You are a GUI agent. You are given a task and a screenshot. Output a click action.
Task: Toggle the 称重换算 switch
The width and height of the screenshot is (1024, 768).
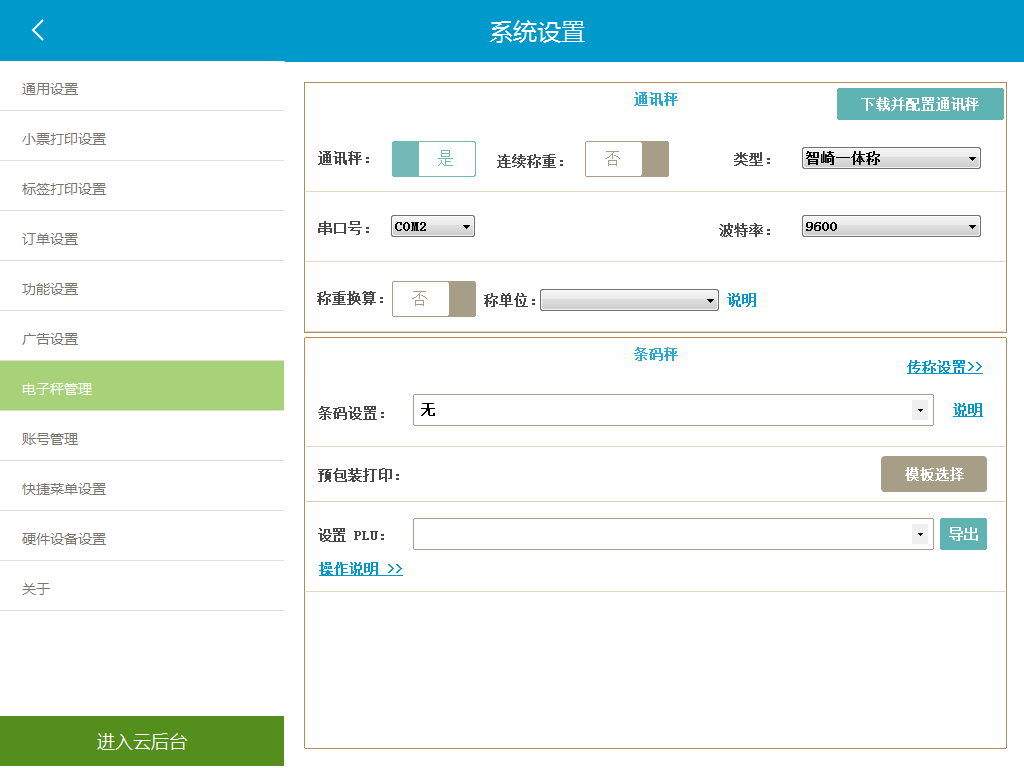pyautogui.click(x=433, y=299)
